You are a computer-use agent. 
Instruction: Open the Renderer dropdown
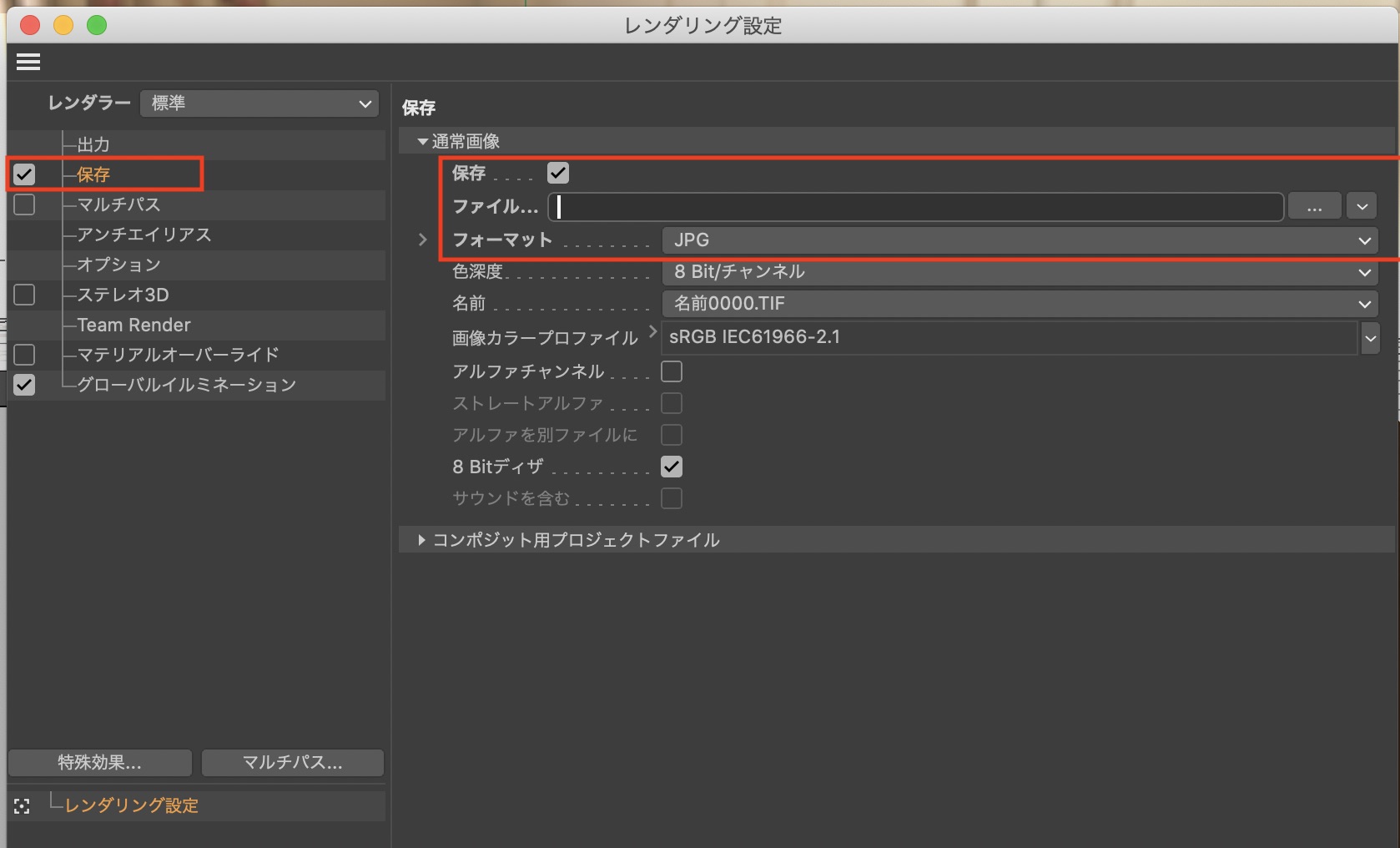(259, 103)
